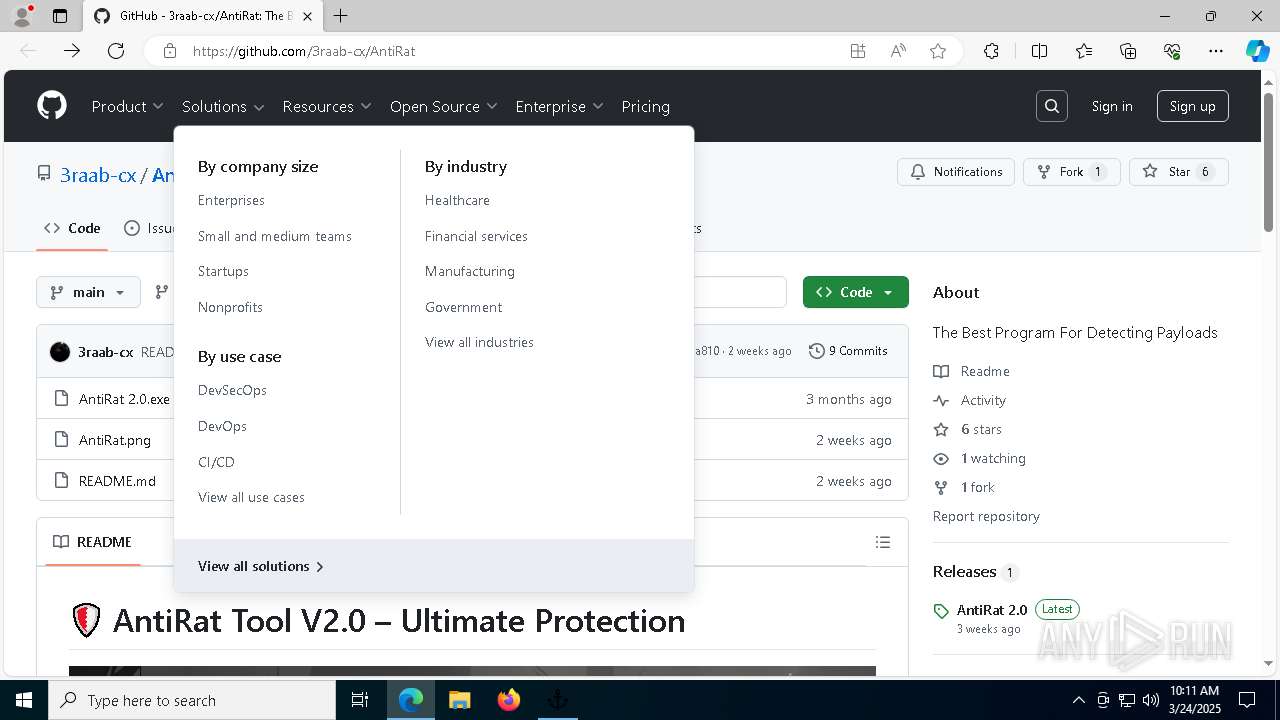Open Windows notification center icon

click(x=1247, y=700)
